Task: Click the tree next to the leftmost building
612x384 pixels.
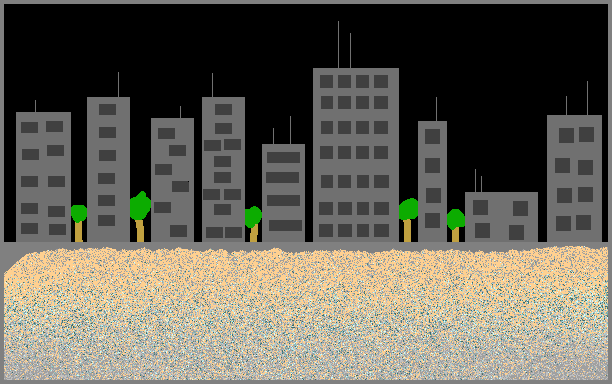Action: click(x=79, y=223)
